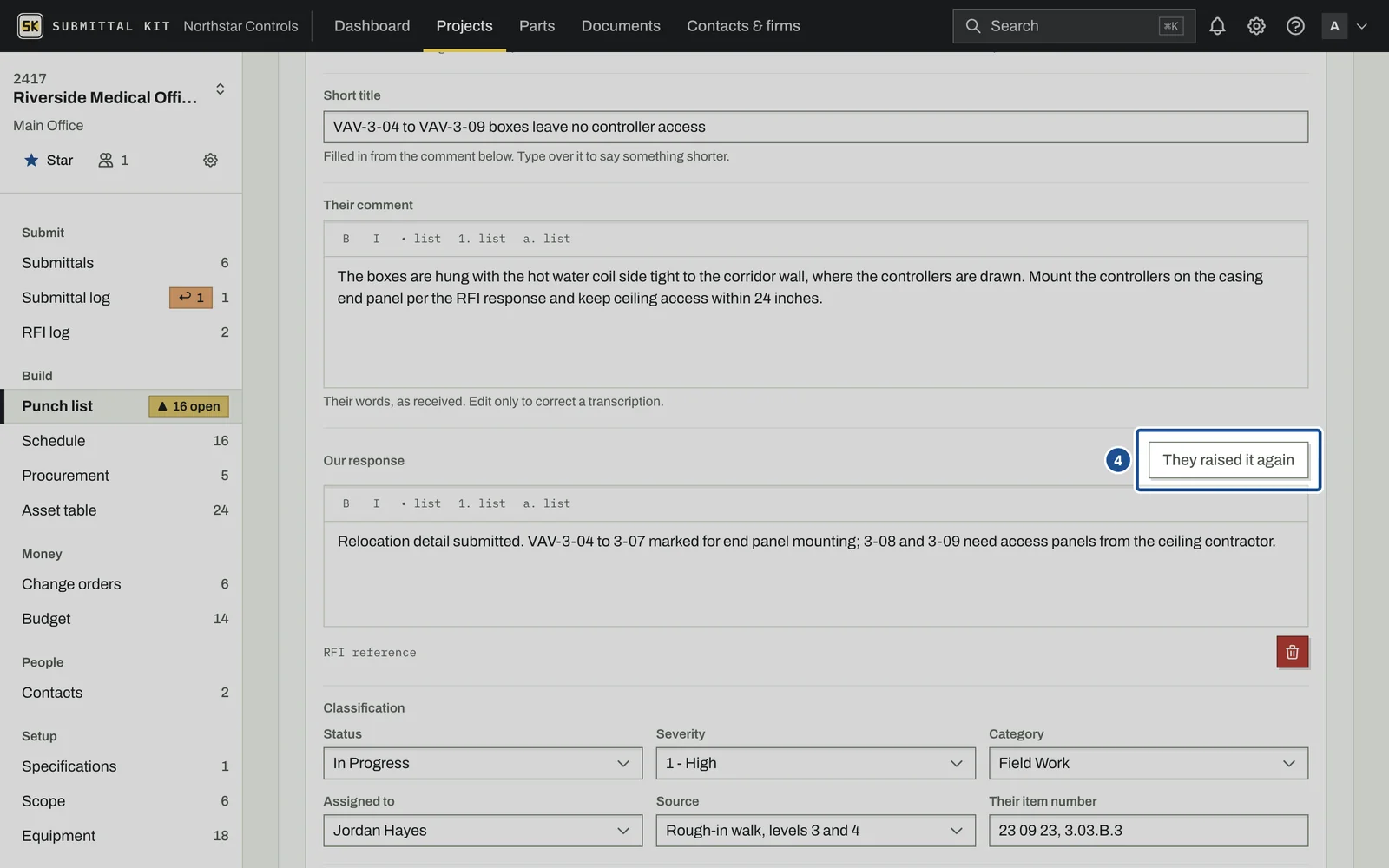Viewport: 1389px width, 868px height.
Task: Click the returned badge on Submittal log
Action: (191, 298)
